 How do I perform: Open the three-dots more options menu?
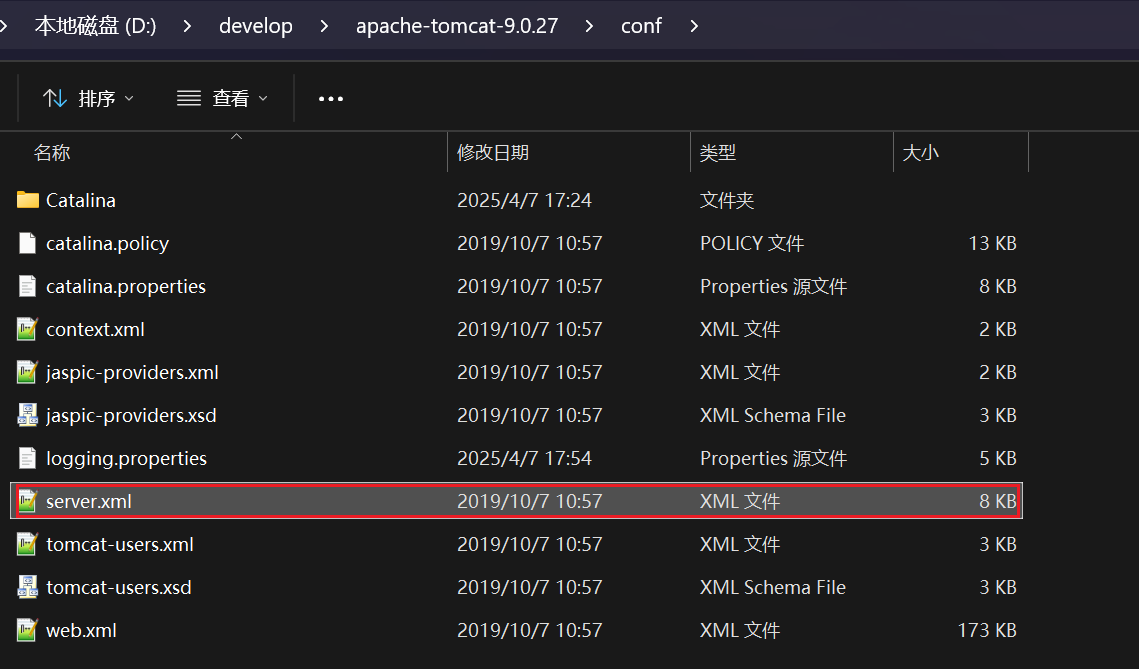click(x=331, y=99)
